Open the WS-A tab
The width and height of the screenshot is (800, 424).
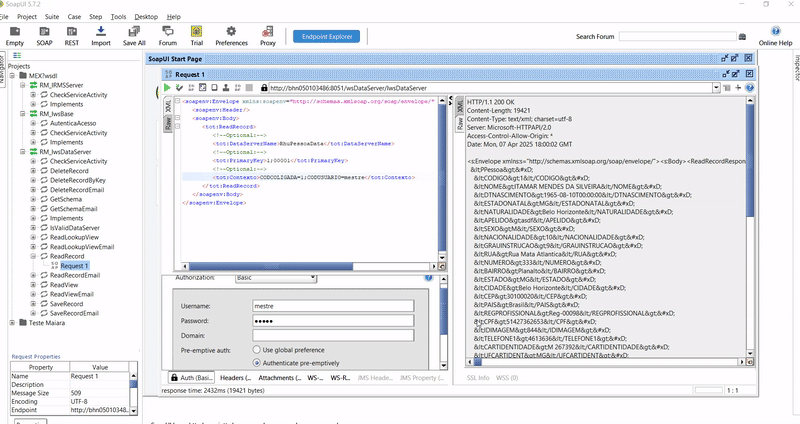tap(315, 378)
